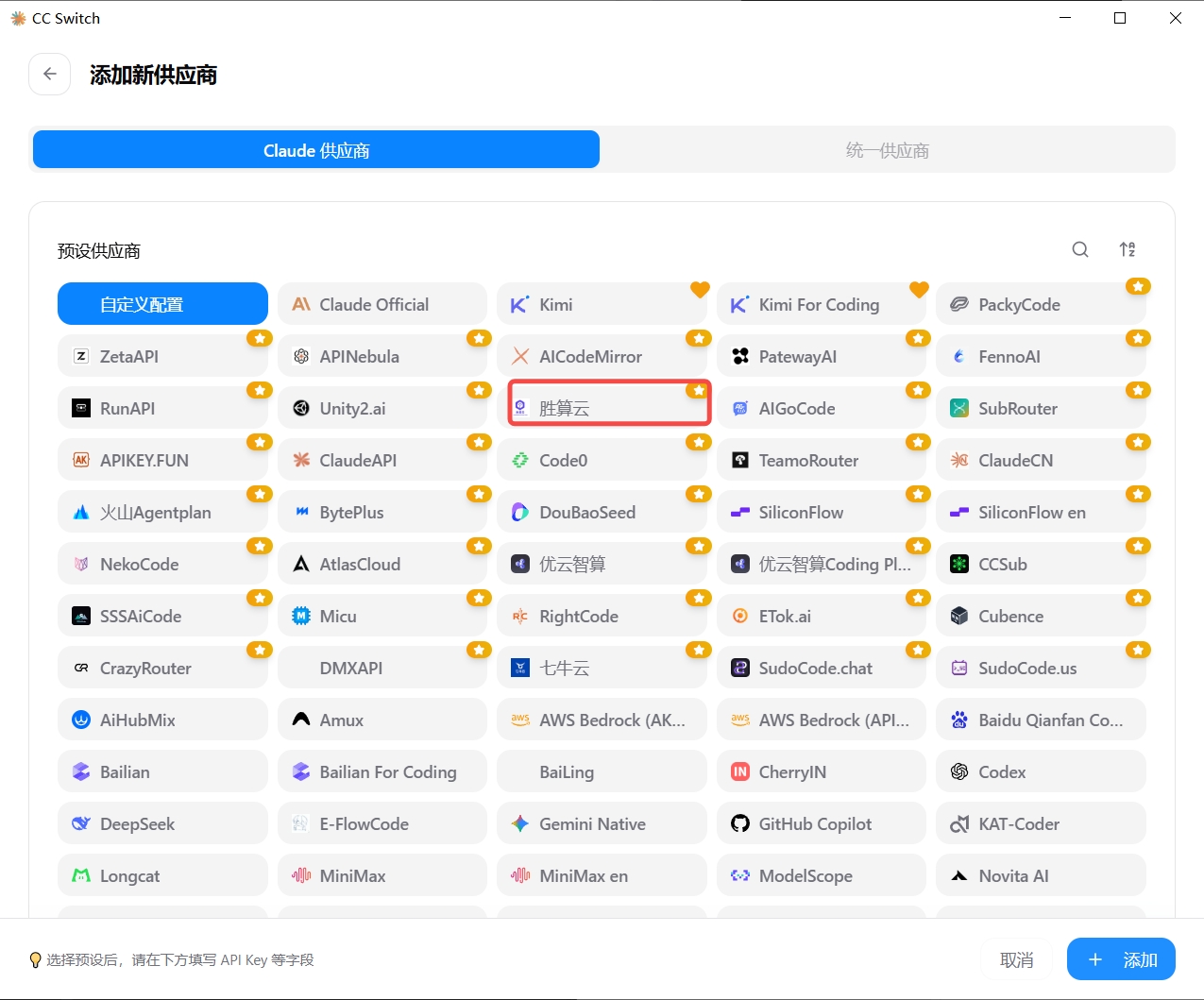Image resolution: width=1204 pixels, height=1000 pixels.
Task: Click the APIKEY.FUN logo icon
Action: pos(81,460)
